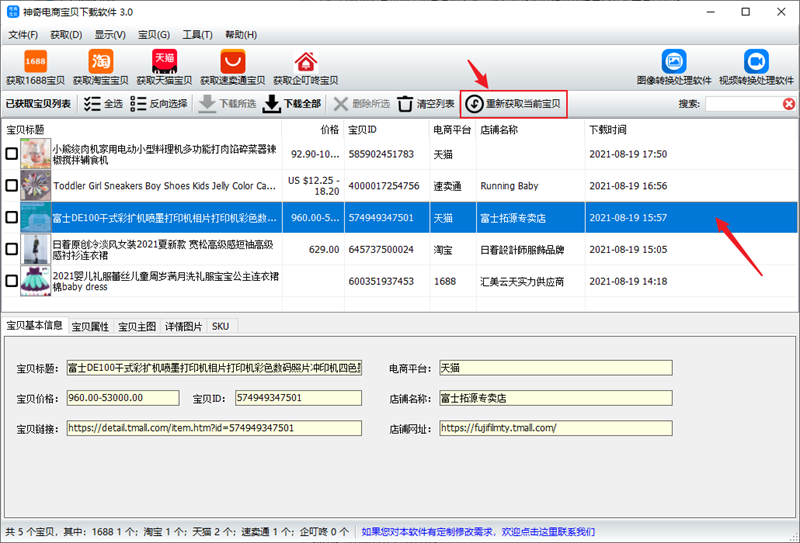
Task: Click the 店铺名称 field showing 富士拓源专卖店
Action: tap(556, 398)
